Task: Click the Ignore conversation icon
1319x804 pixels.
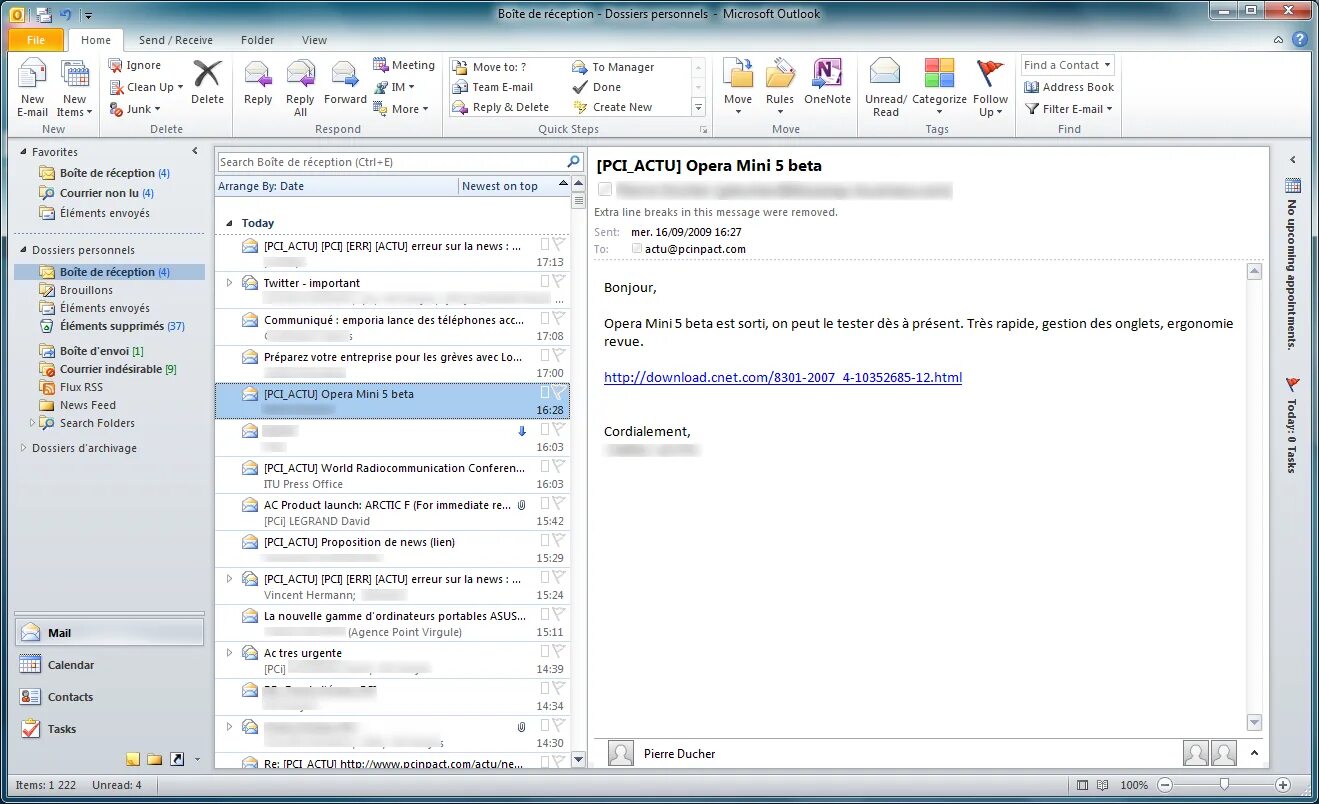Action: [x=116, y=65]
